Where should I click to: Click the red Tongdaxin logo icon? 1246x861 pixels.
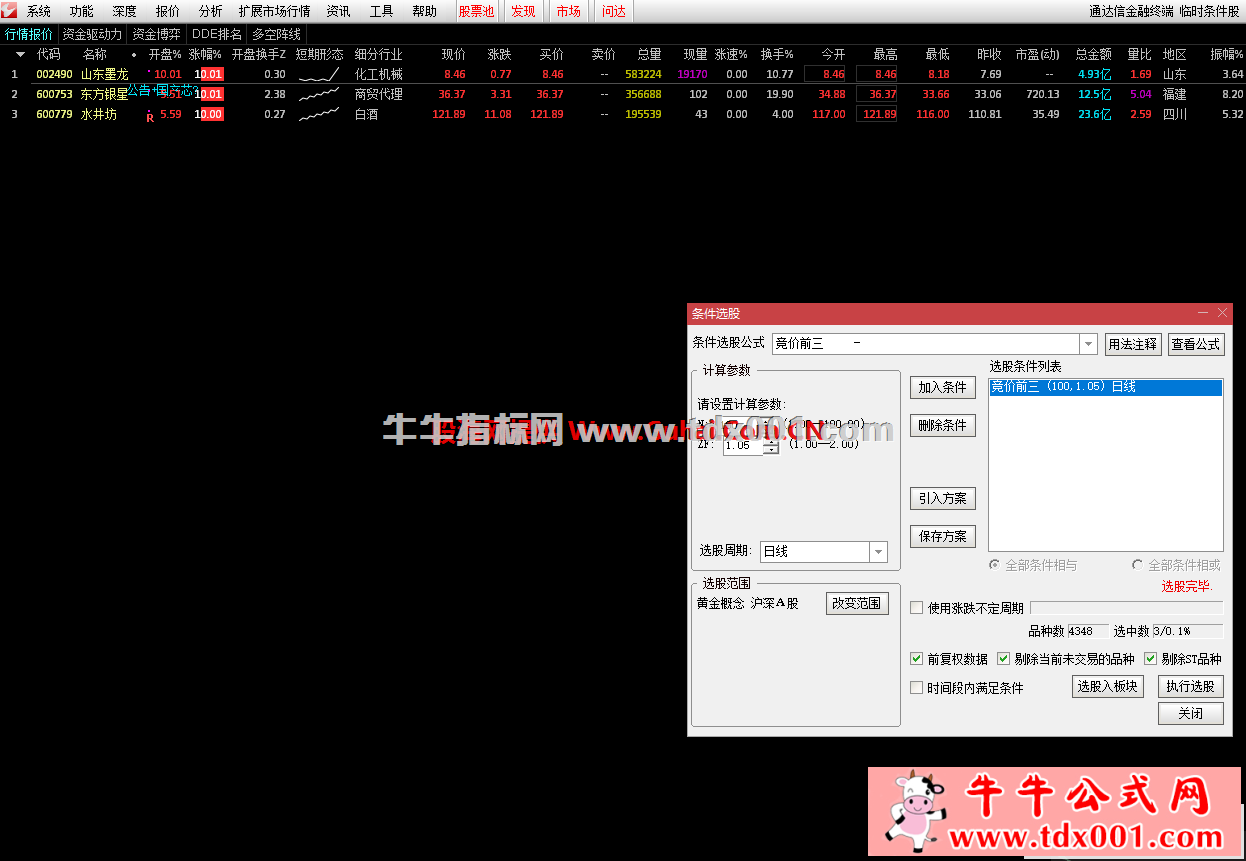click(x=8, y=11)
